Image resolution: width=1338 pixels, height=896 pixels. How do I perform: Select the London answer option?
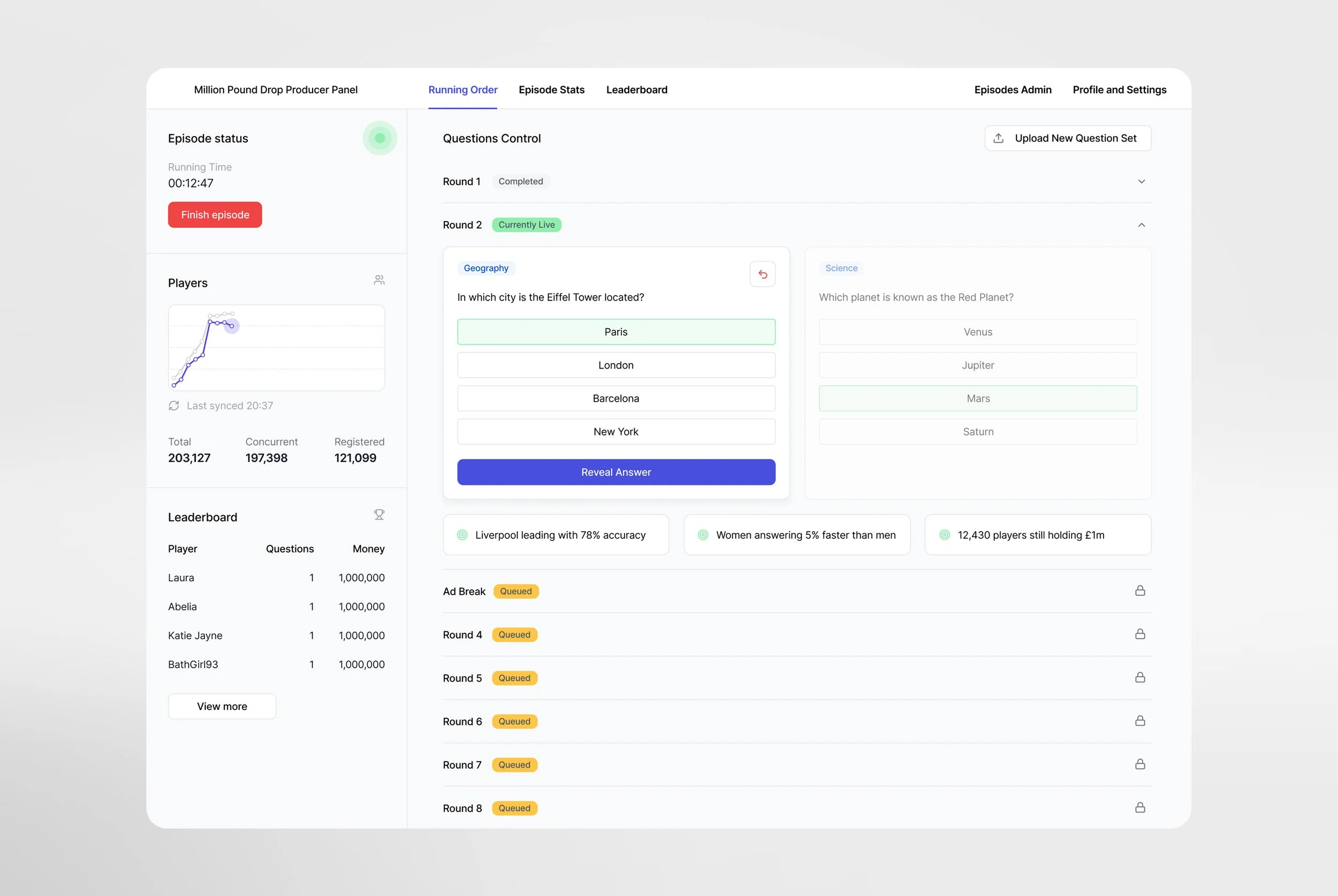click(615, 365)
